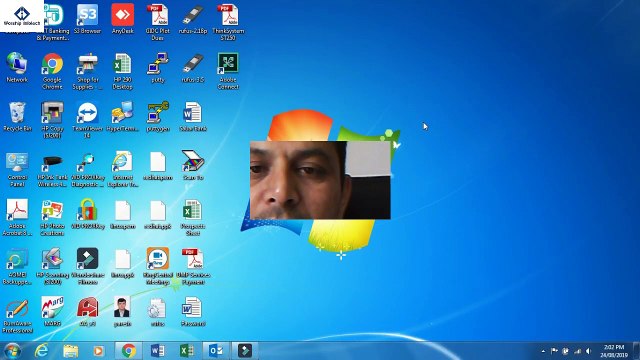The width and height of the screenshot is (640, 360).
Task: Select the GIDC Plot Dues PDF file
Action: [158, 22]
